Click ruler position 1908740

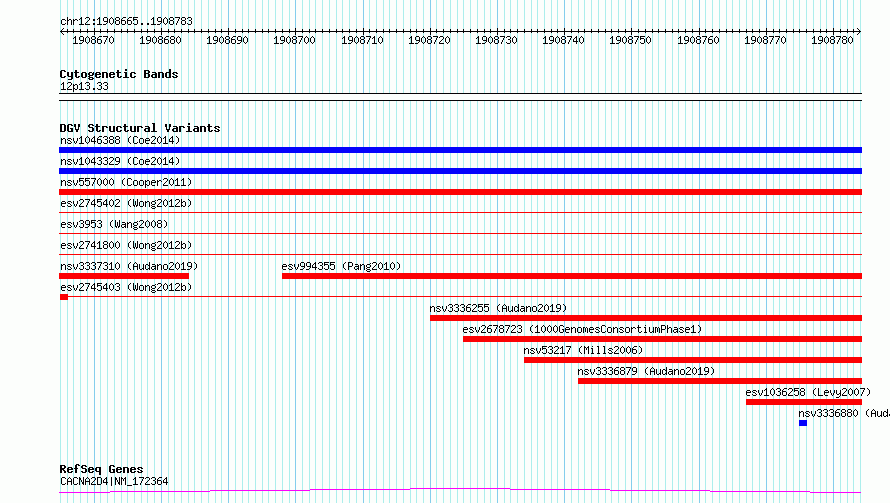pyautogui.click(x=563, y=40)
